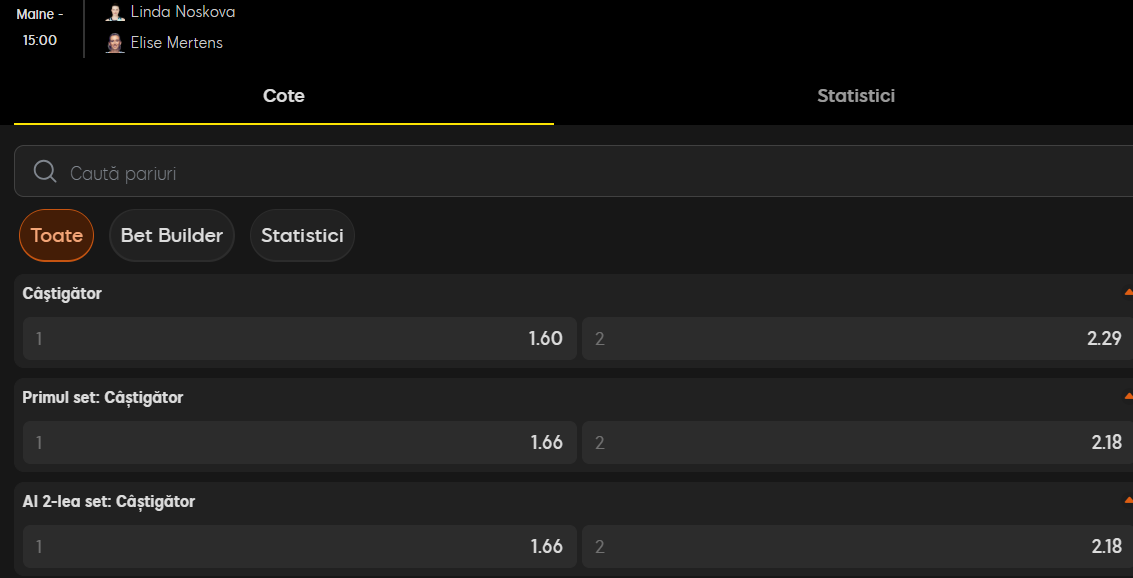This screenshot has height=578, width=1133.
Task: Select the Cote tab
Action: 284,96
